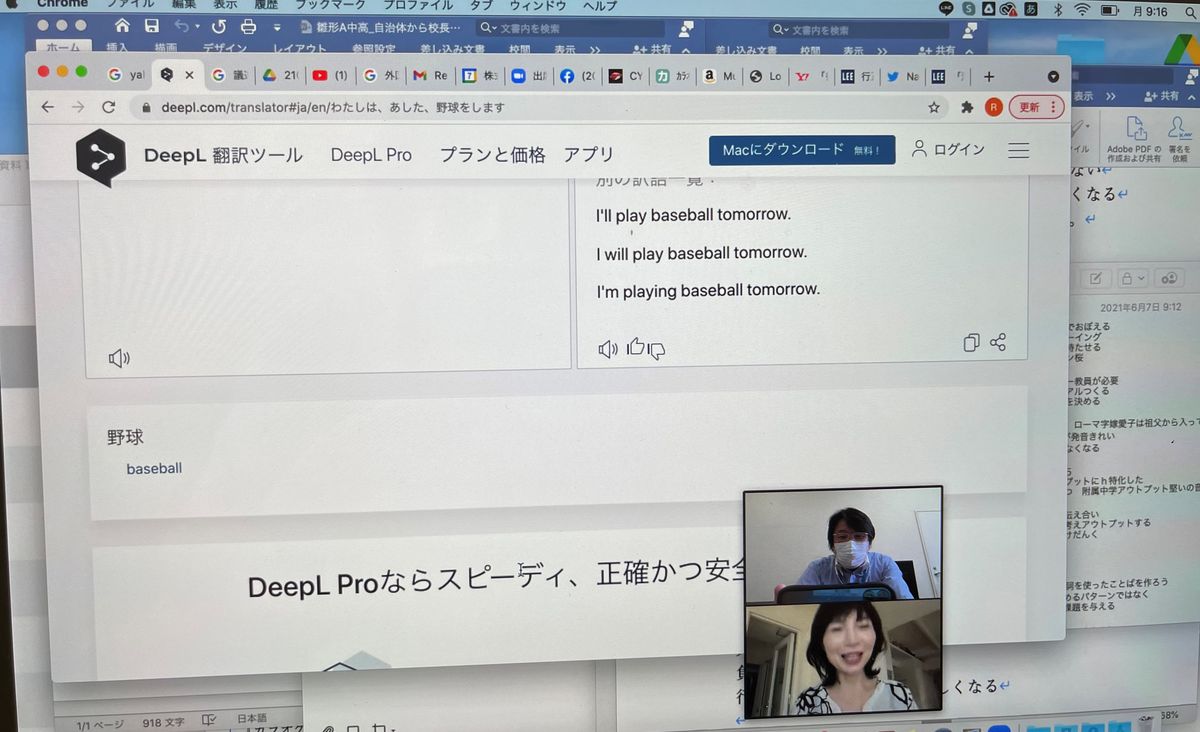
Task: Click the Chrome address bar URL
Action: coord(333,107)
